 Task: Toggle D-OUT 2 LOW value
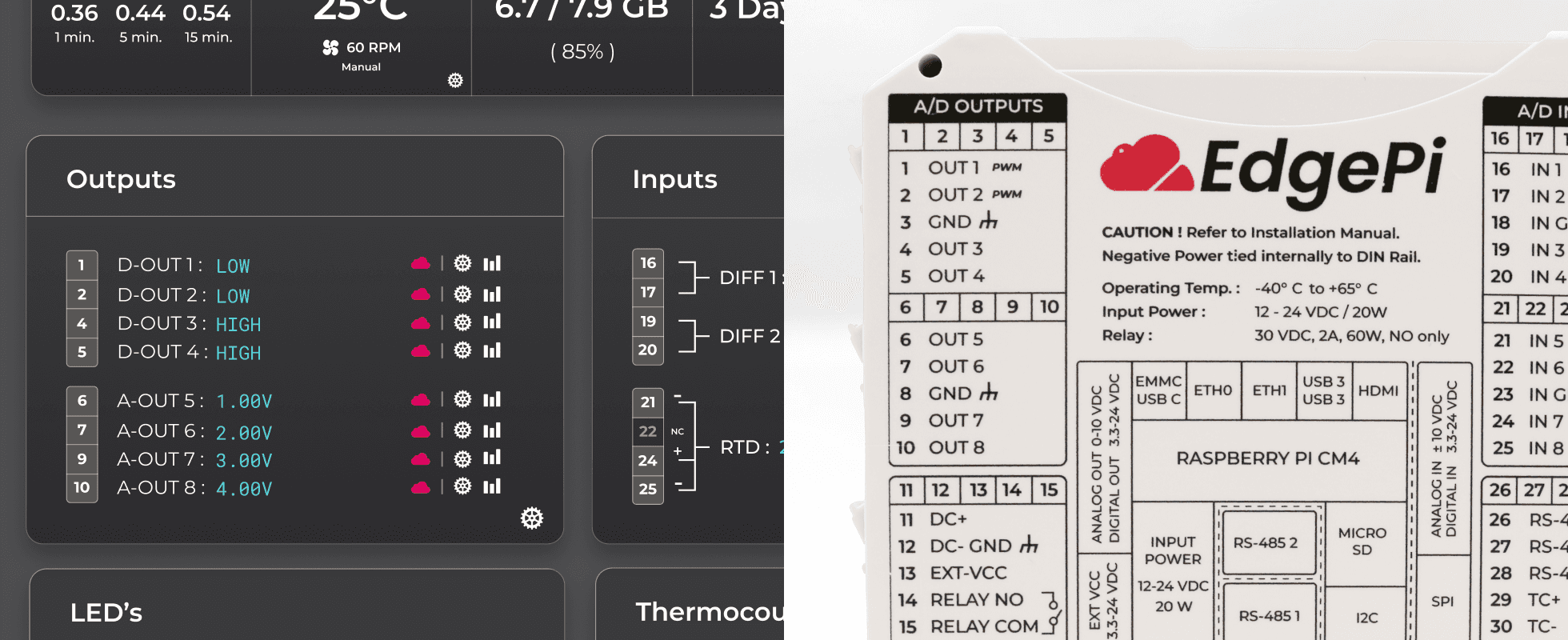[x=233, y=296]
